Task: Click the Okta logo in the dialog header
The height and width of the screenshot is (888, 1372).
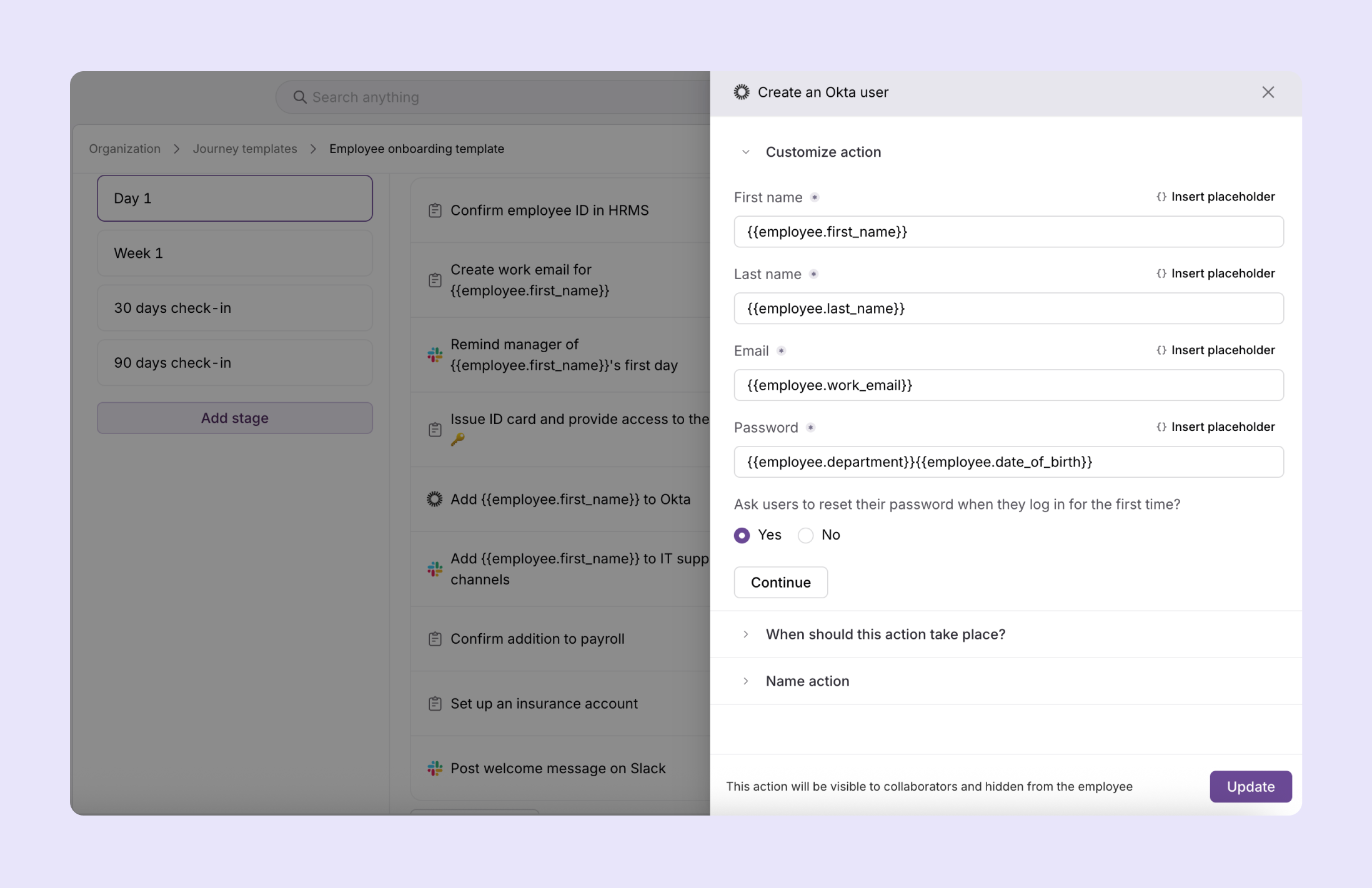Action: [x=741, y=92]
